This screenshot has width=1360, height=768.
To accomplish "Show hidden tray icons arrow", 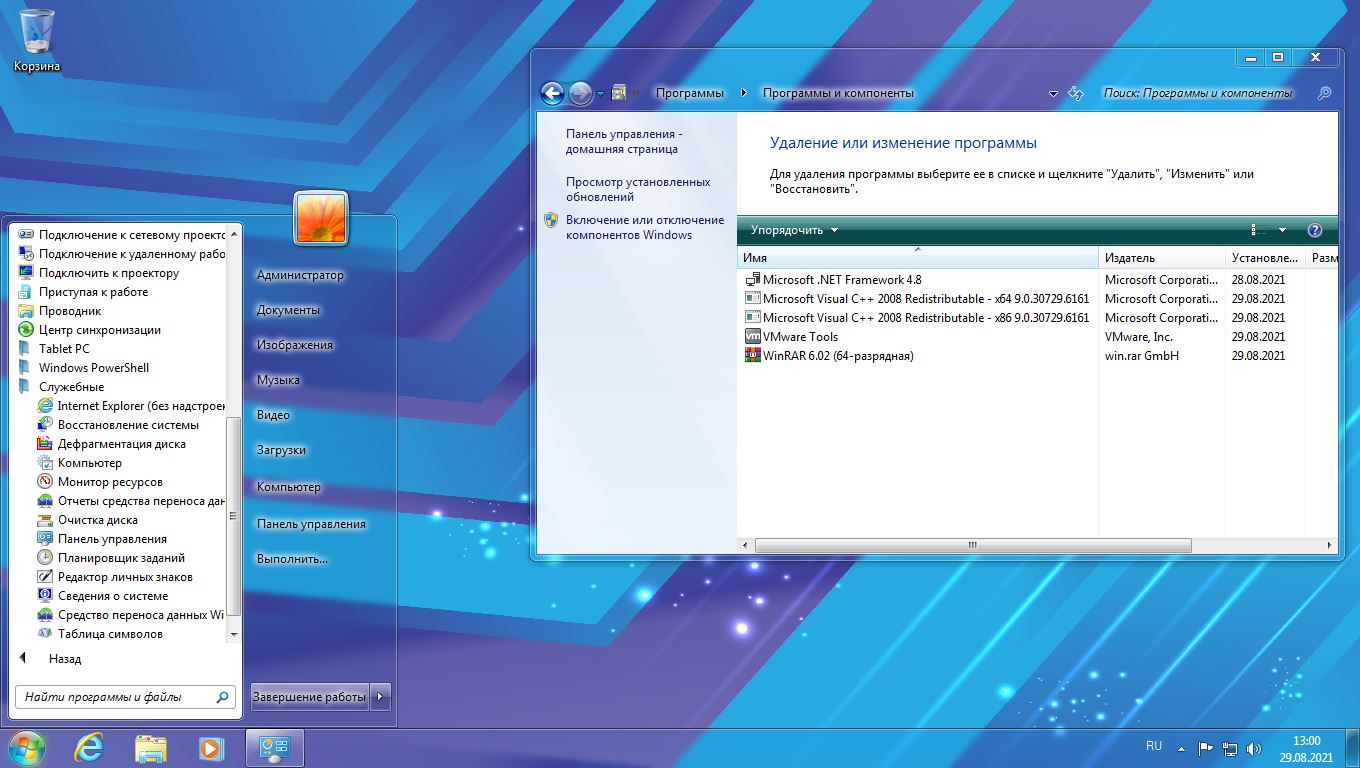I will click(1182, 747).
